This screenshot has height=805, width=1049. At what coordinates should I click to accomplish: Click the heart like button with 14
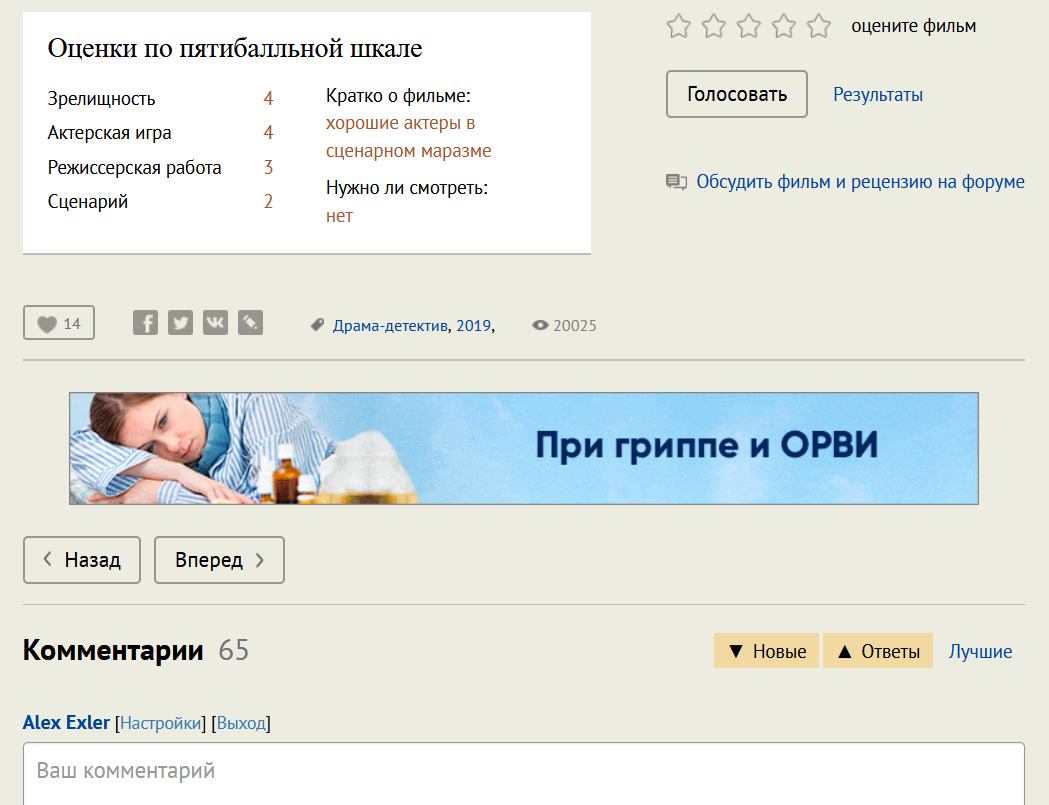point(59,323)
